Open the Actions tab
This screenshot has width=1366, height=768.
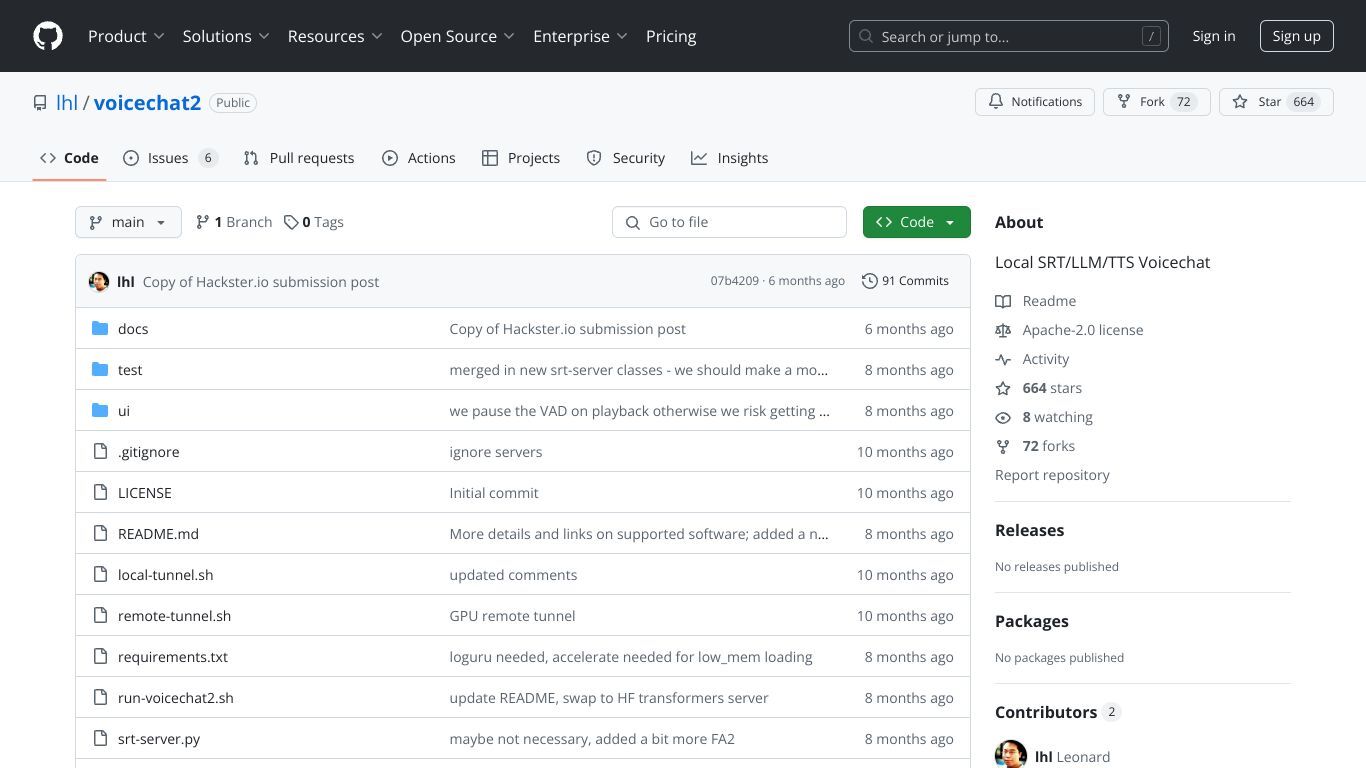click(419, 158)
